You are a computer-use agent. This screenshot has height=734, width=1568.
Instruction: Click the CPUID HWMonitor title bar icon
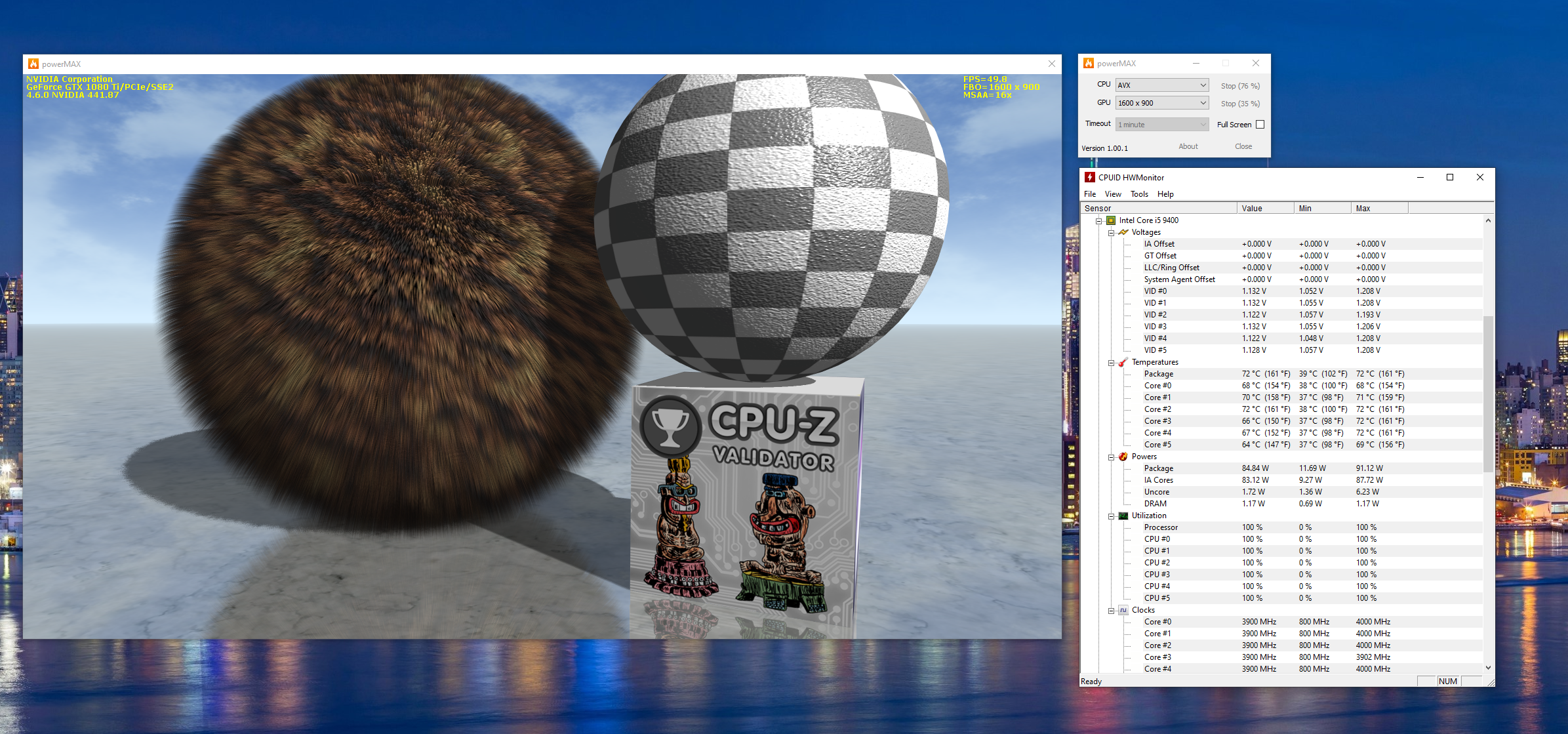(x=1090, y=177)
